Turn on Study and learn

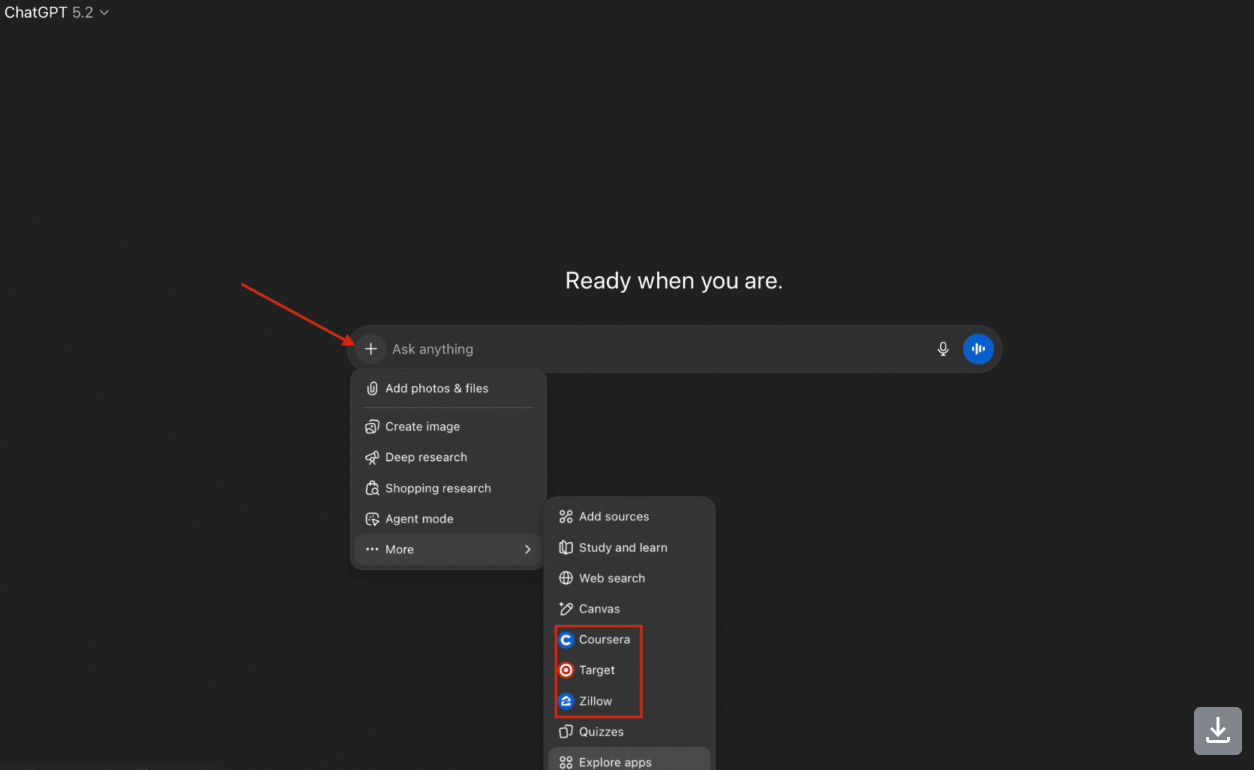pos(622,548)
